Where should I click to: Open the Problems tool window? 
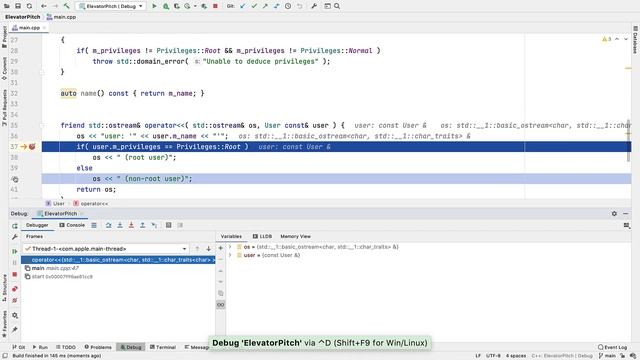[98, 347]
